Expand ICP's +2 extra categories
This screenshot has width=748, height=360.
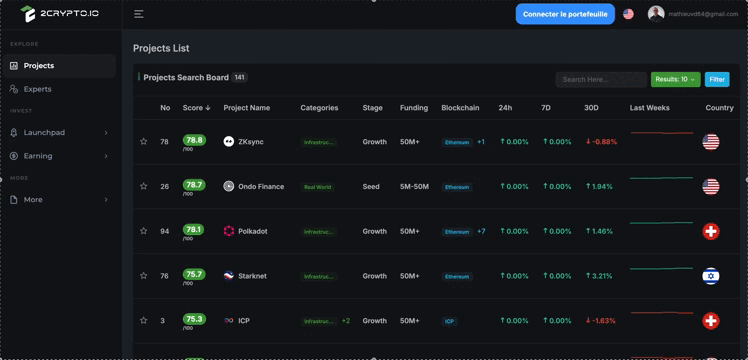[x=346, y=321]
